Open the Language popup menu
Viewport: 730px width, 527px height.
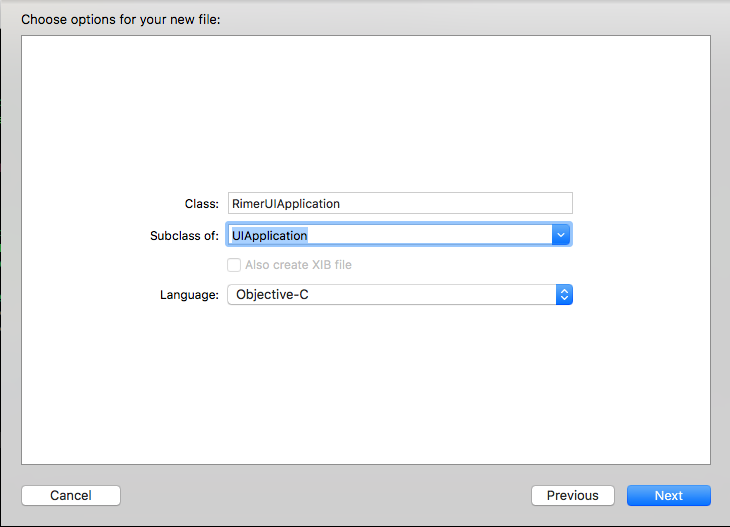tap(400, 295)
